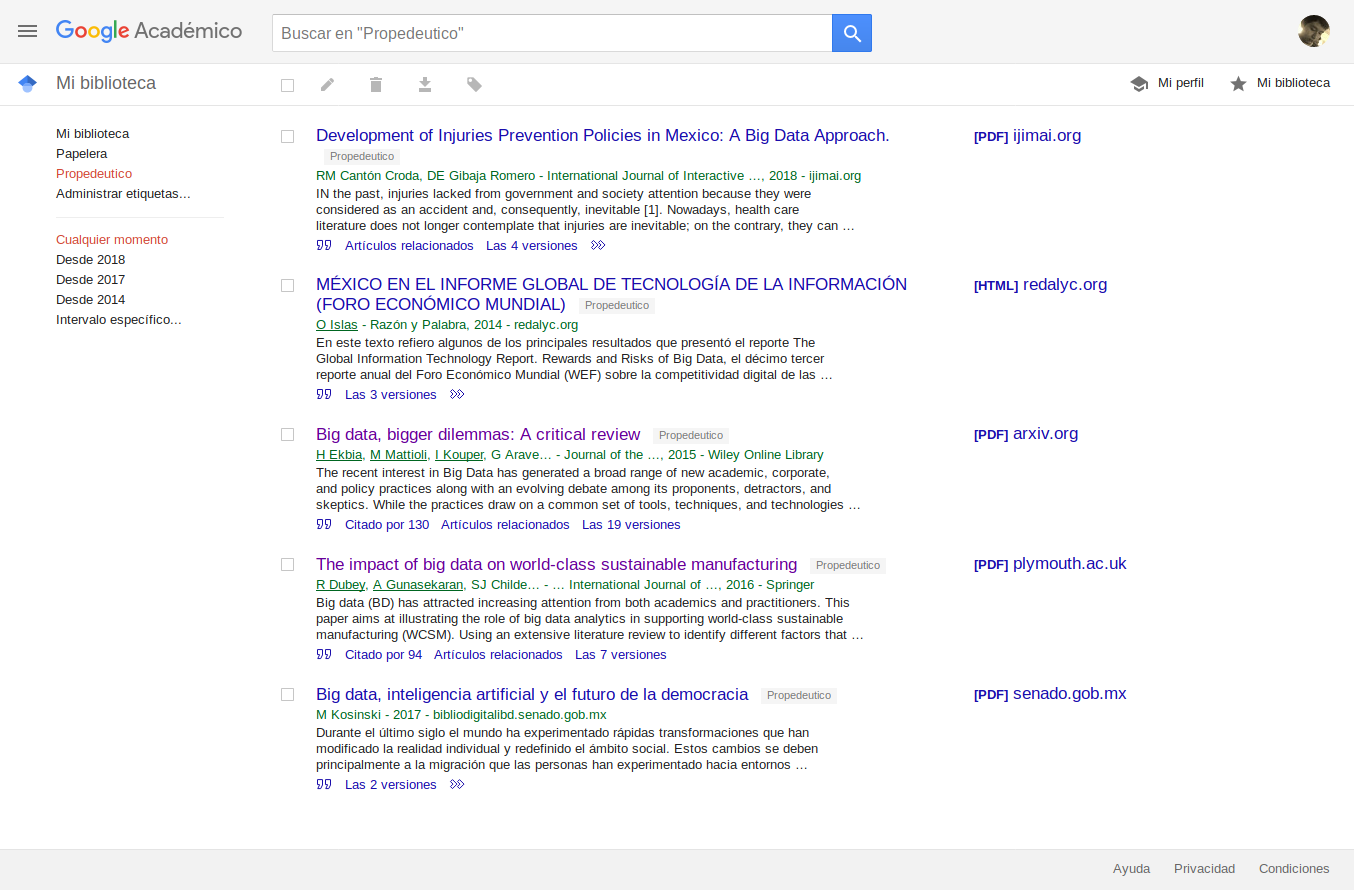Open Las 7 versiones link
This screenshot has width=1354, height=890.
click(x=620, y=654)
